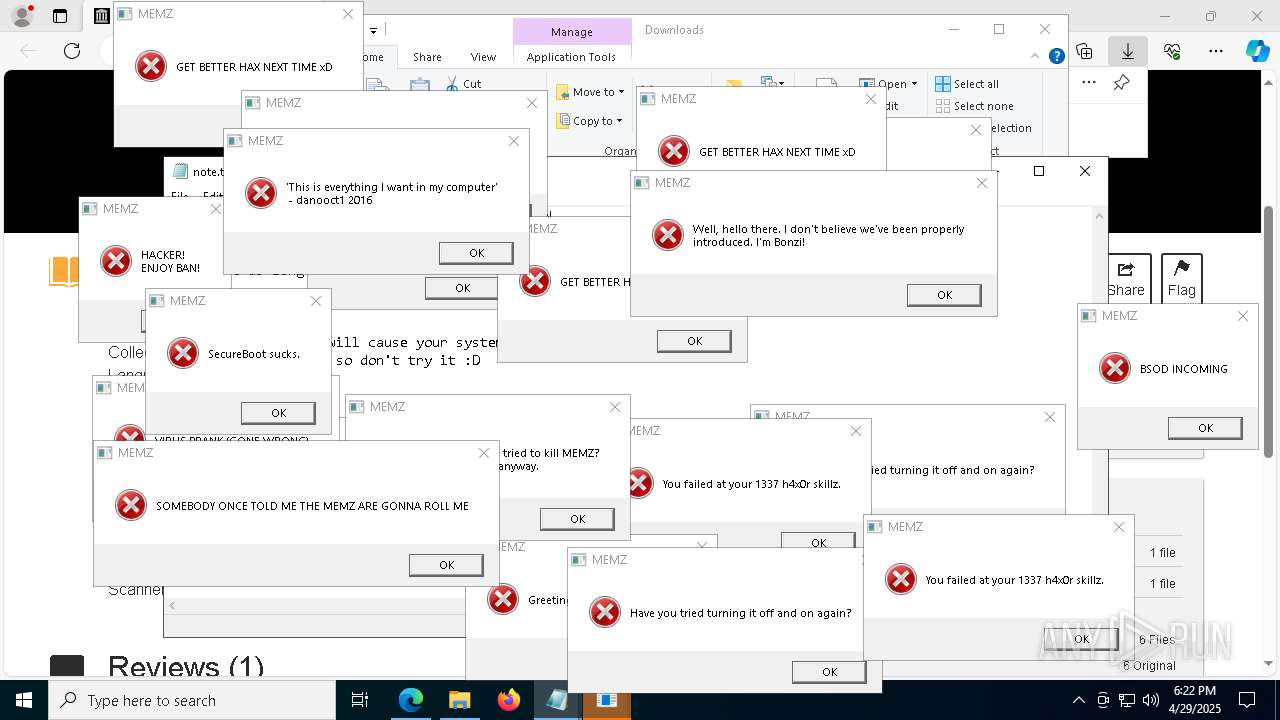This screenshot has height=720, width=1280.
Task: Click OK on the danooct1 2016 quote dialog
Action: [476, 253]
